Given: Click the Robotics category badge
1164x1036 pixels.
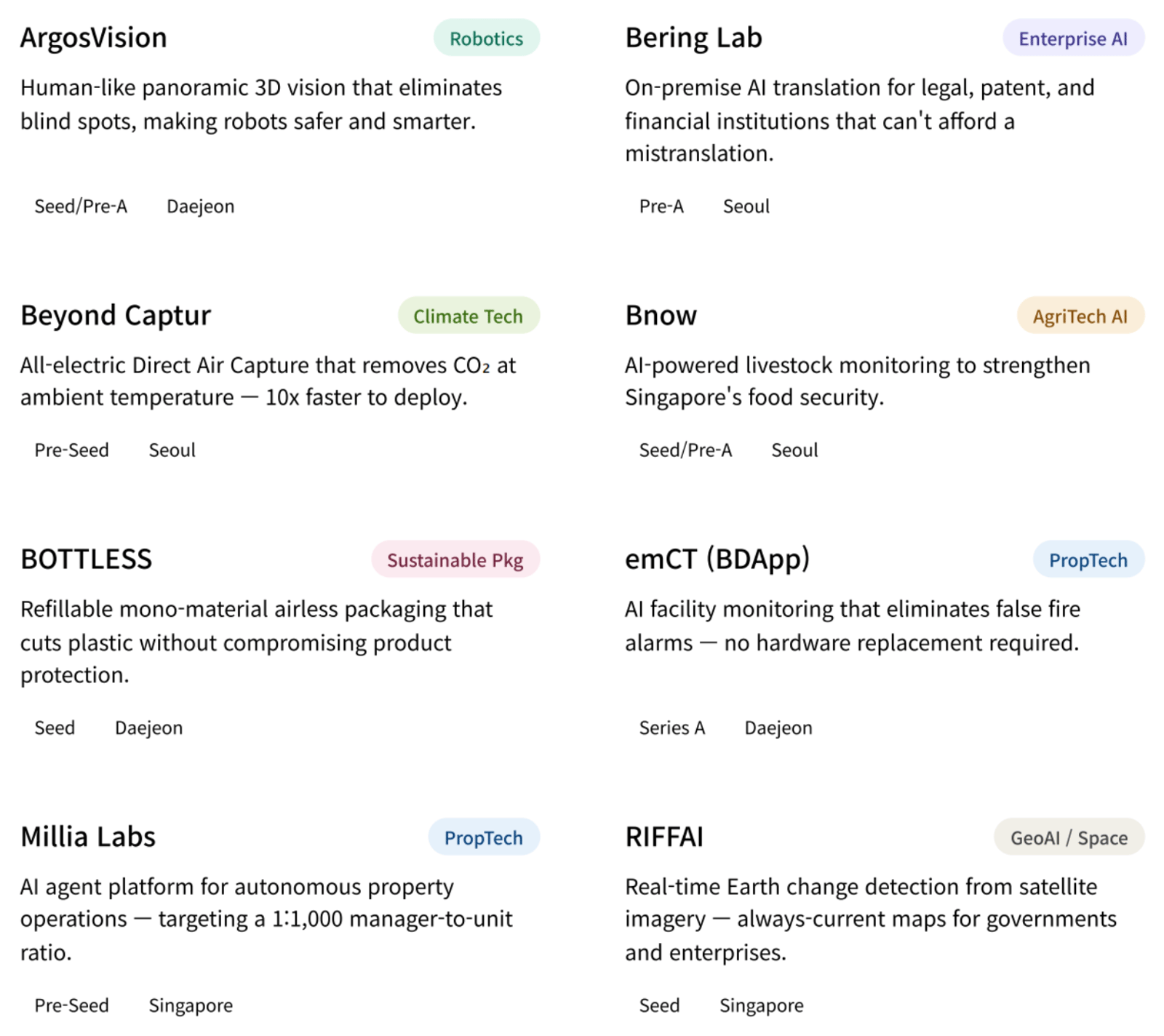Looking at the screenshot, I should (x=486, y=39).
